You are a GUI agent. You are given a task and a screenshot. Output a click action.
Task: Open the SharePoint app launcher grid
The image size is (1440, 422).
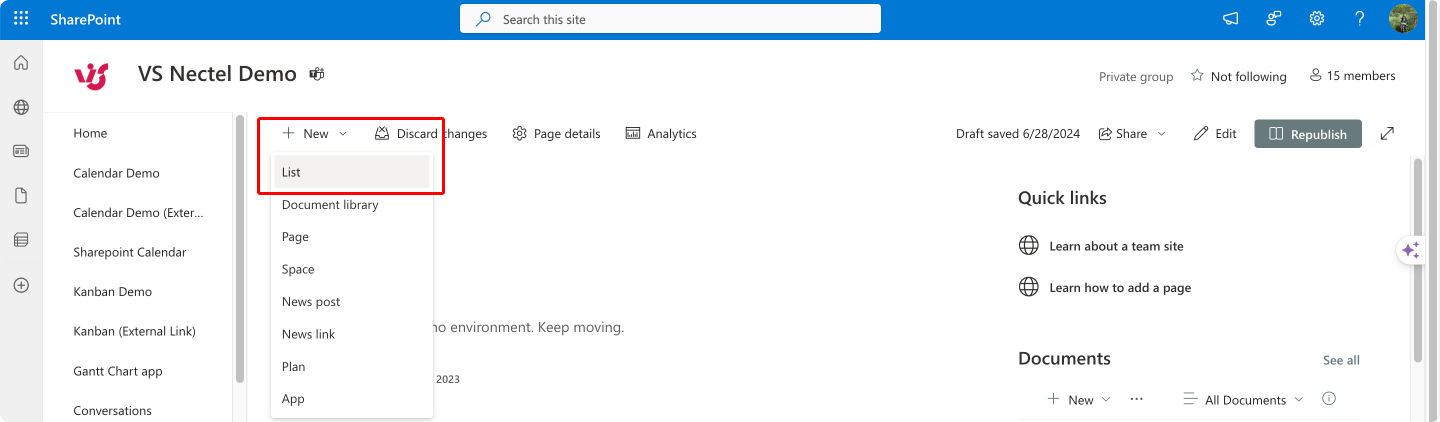pos(21,19)
